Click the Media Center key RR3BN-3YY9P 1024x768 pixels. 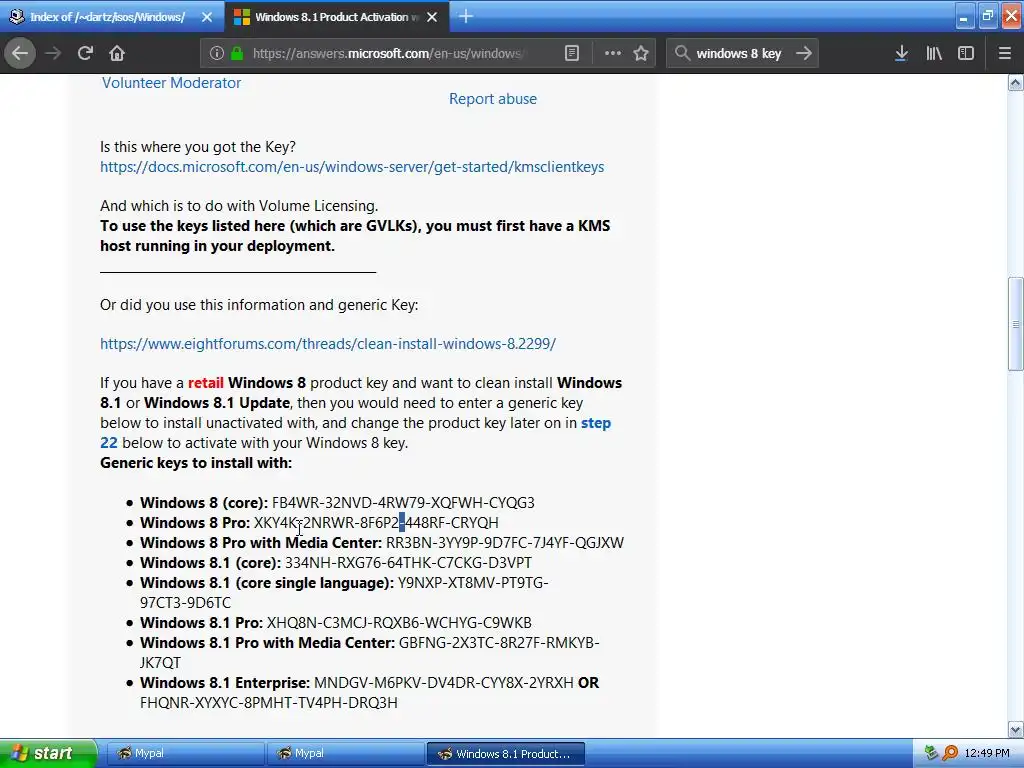505,543
